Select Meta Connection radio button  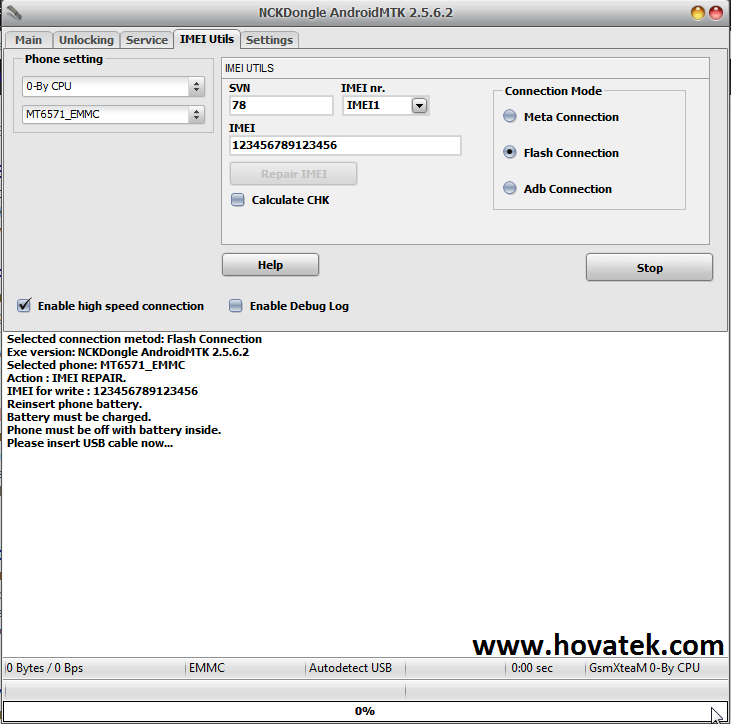tap(510, 116)
